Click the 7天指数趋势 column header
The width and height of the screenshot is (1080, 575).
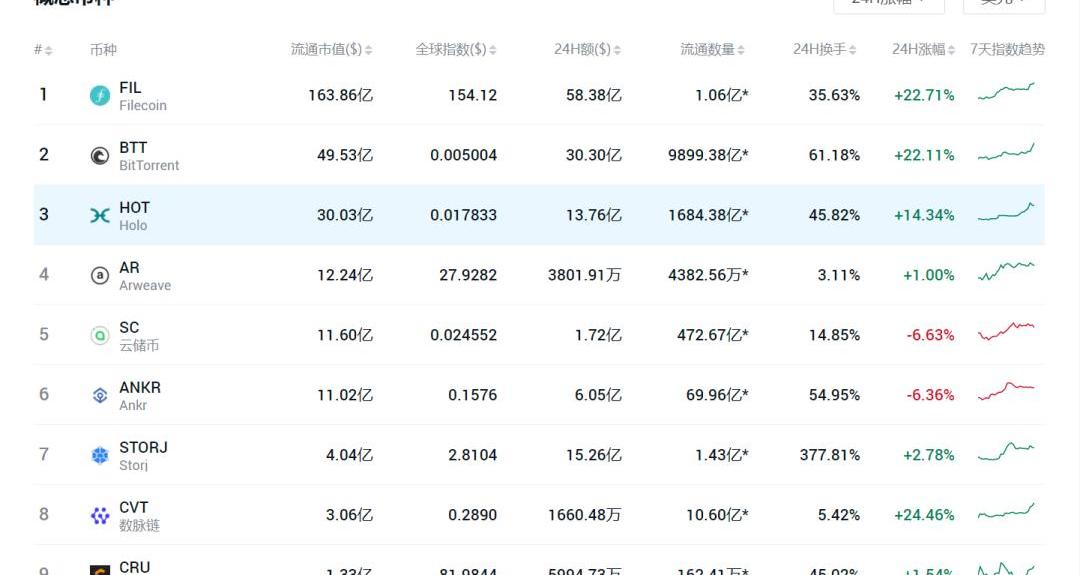coord(1007,50)
